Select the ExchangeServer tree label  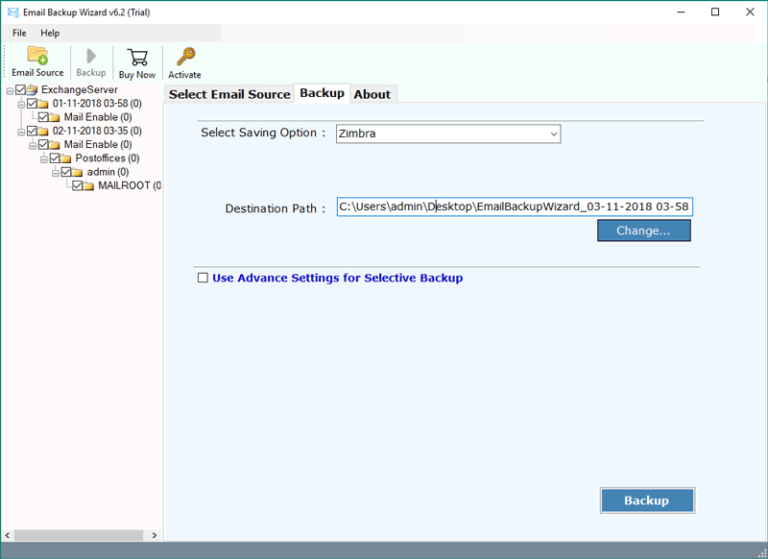79,90
